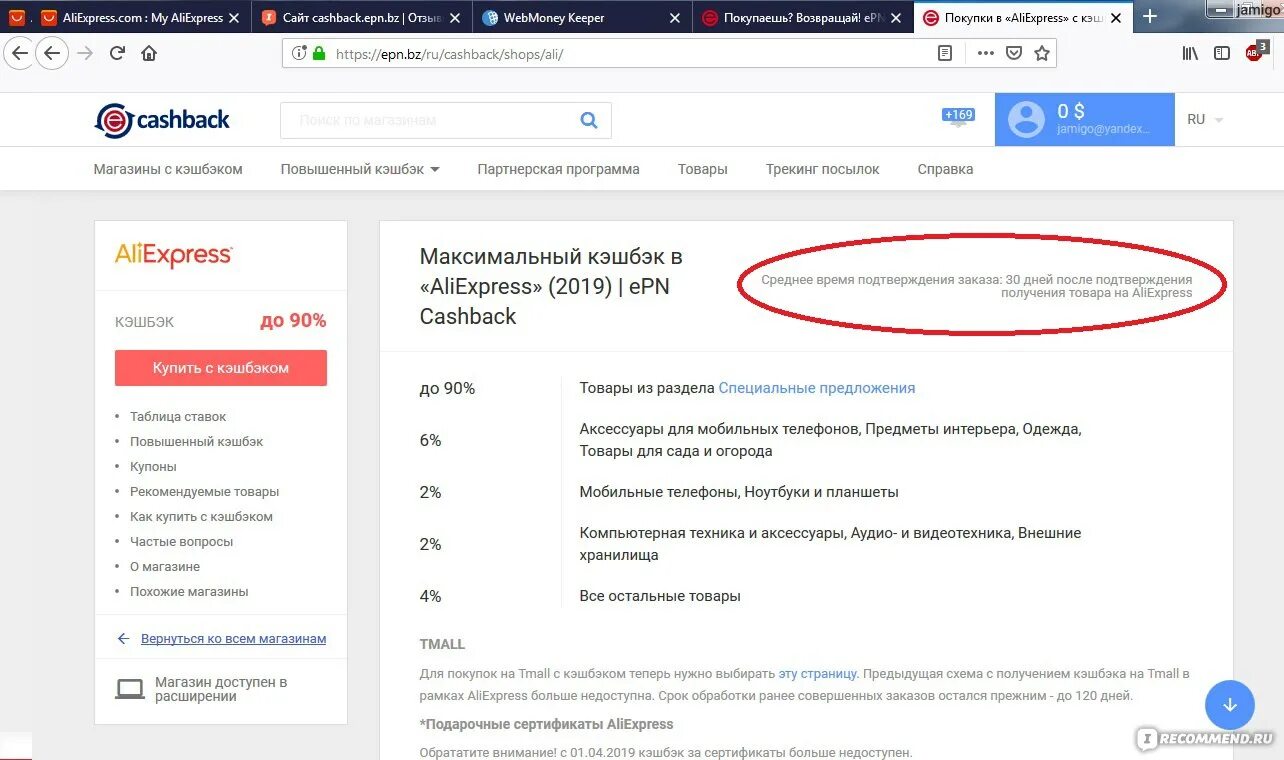Expand Повышенный кэшбэк dropdown menu

point(360,169)
